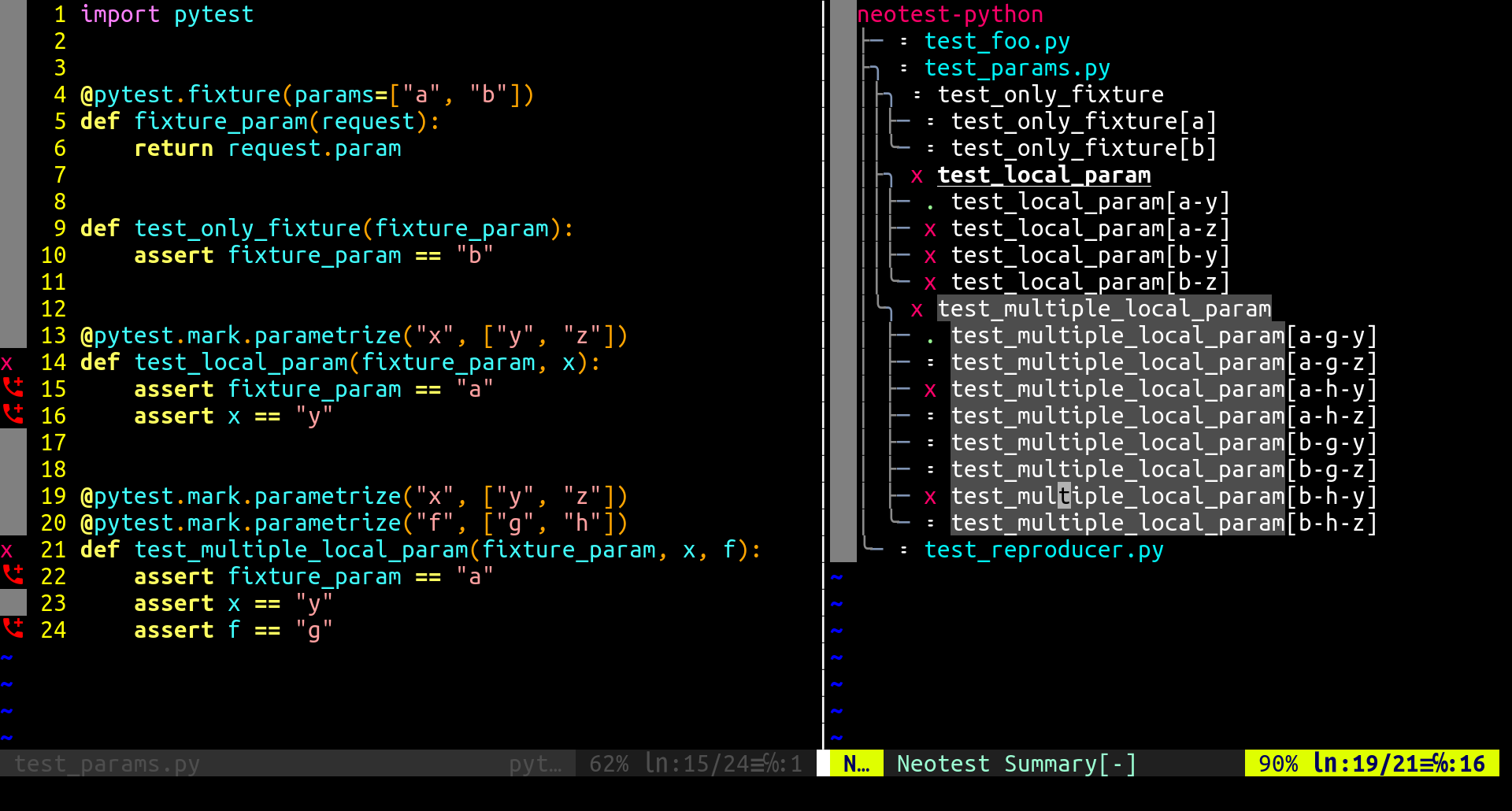The image size is (1512, 811).
Task: Click the Neotest Summary statusline label
Action: click(1017, 764)
